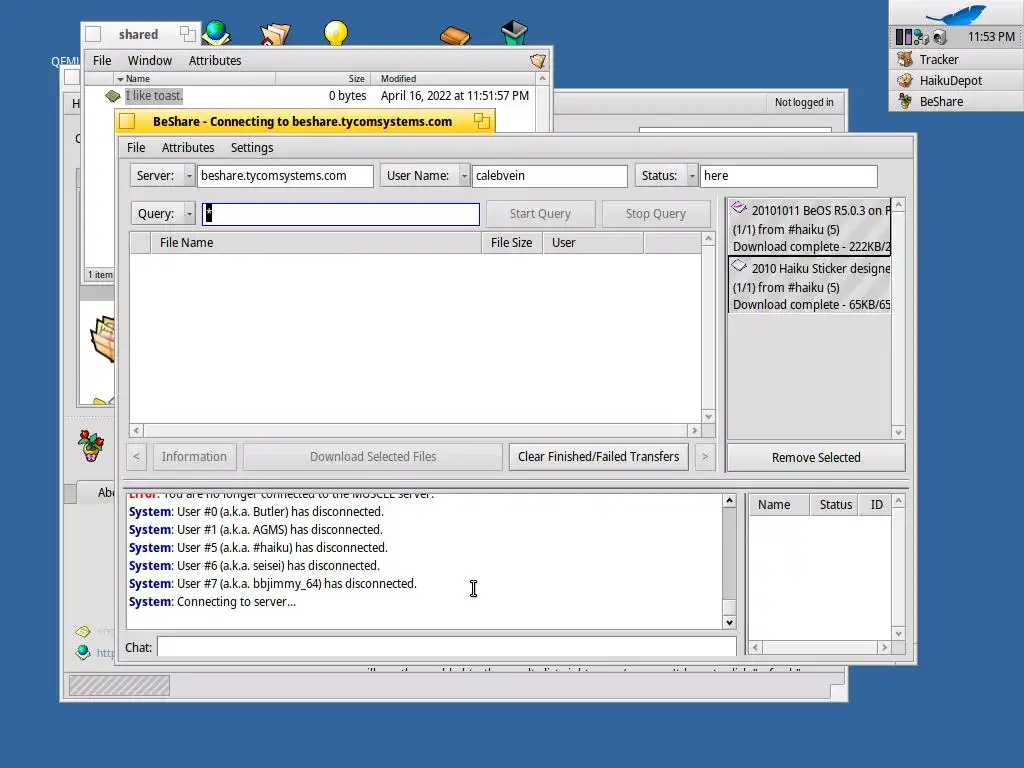Image resolution: width=1024 pixels, height=768 pixels.
Task: Click 'Not logged in' in HaikuDepot window
Action: coord(804,103)
